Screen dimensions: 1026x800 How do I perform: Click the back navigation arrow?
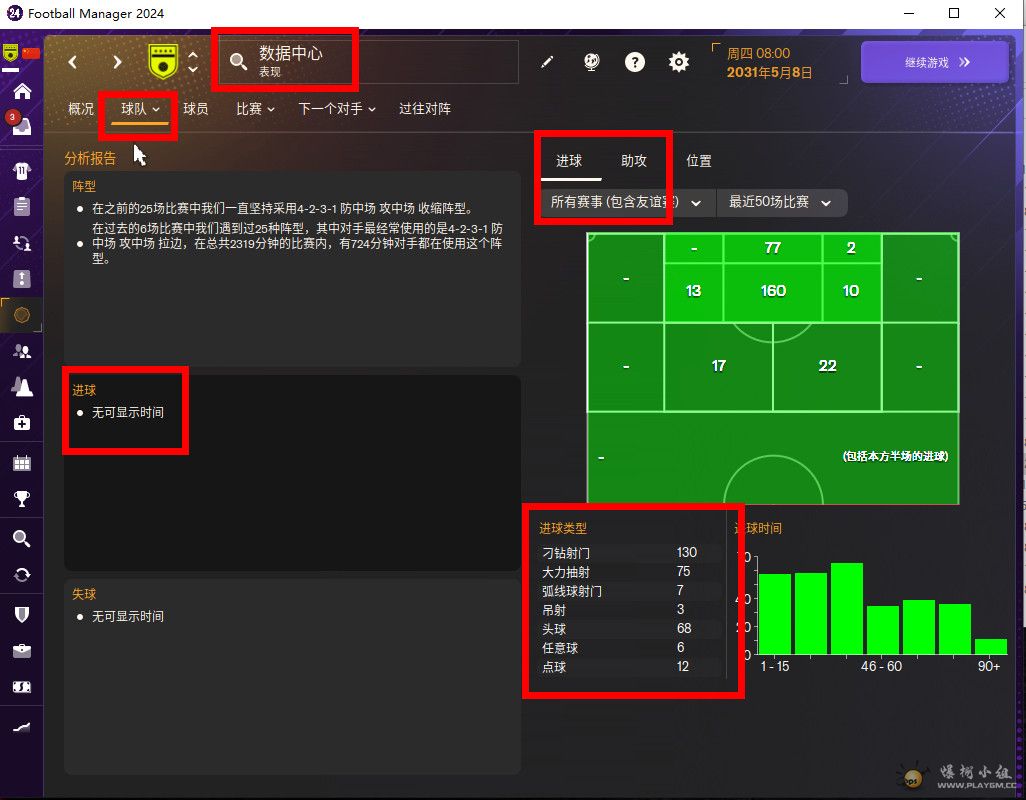tap(73, 62)
